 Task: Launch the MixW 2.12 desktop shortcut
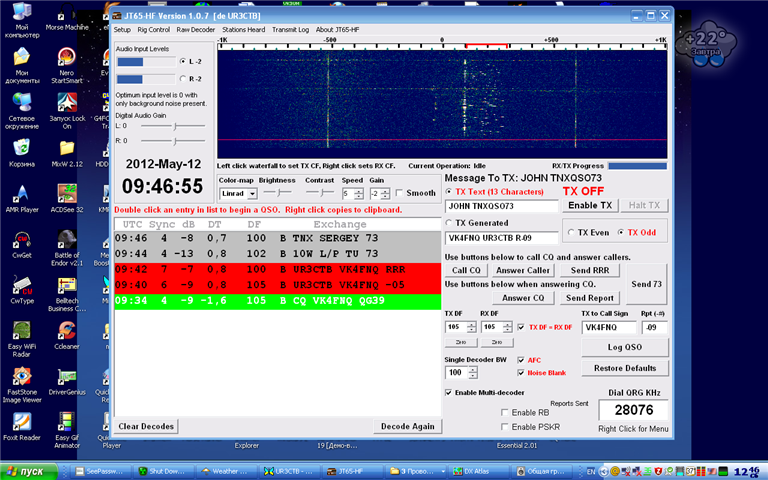pos(66,148)
